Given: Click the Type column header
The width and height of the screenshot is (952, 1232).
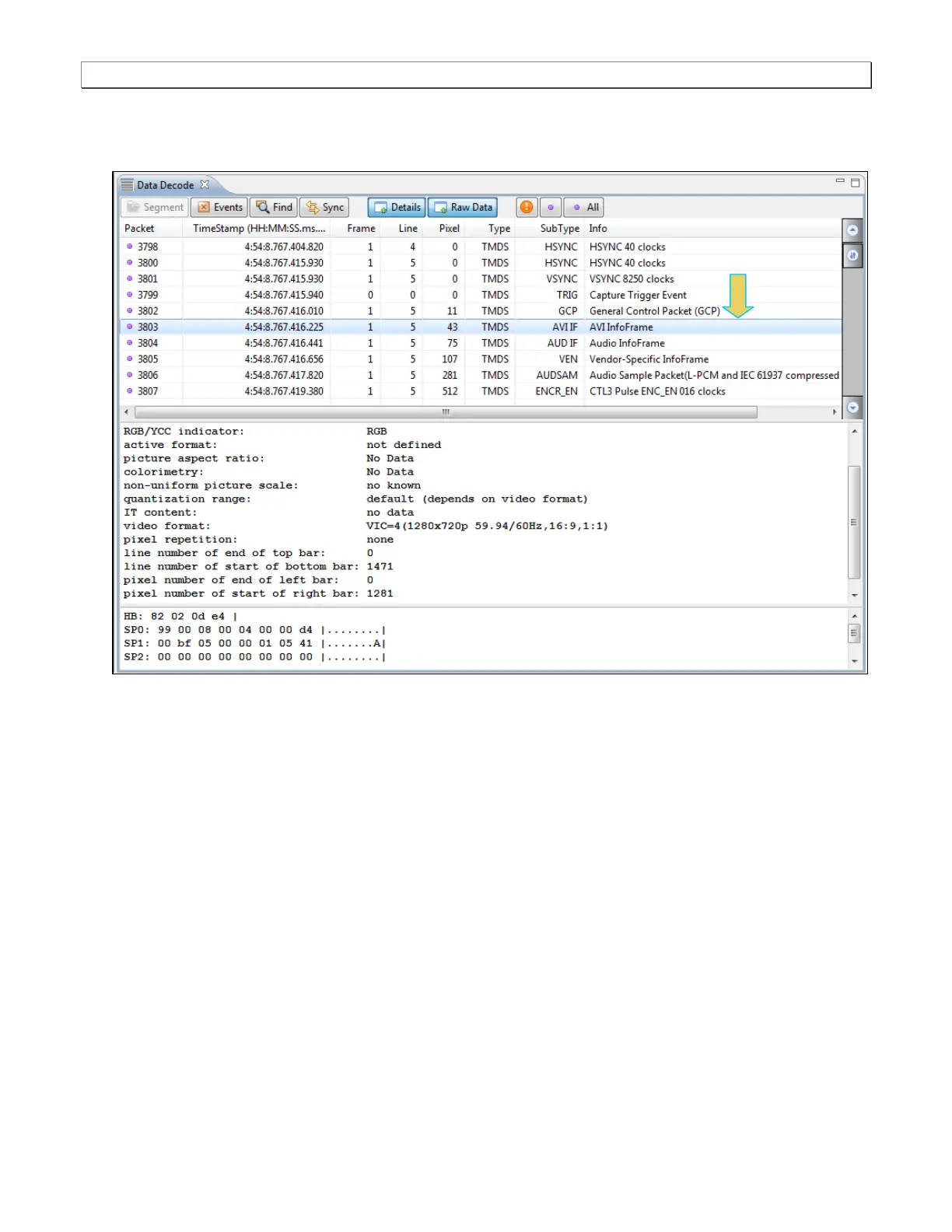Looking at the screenshot, I should tap(490, 229).
